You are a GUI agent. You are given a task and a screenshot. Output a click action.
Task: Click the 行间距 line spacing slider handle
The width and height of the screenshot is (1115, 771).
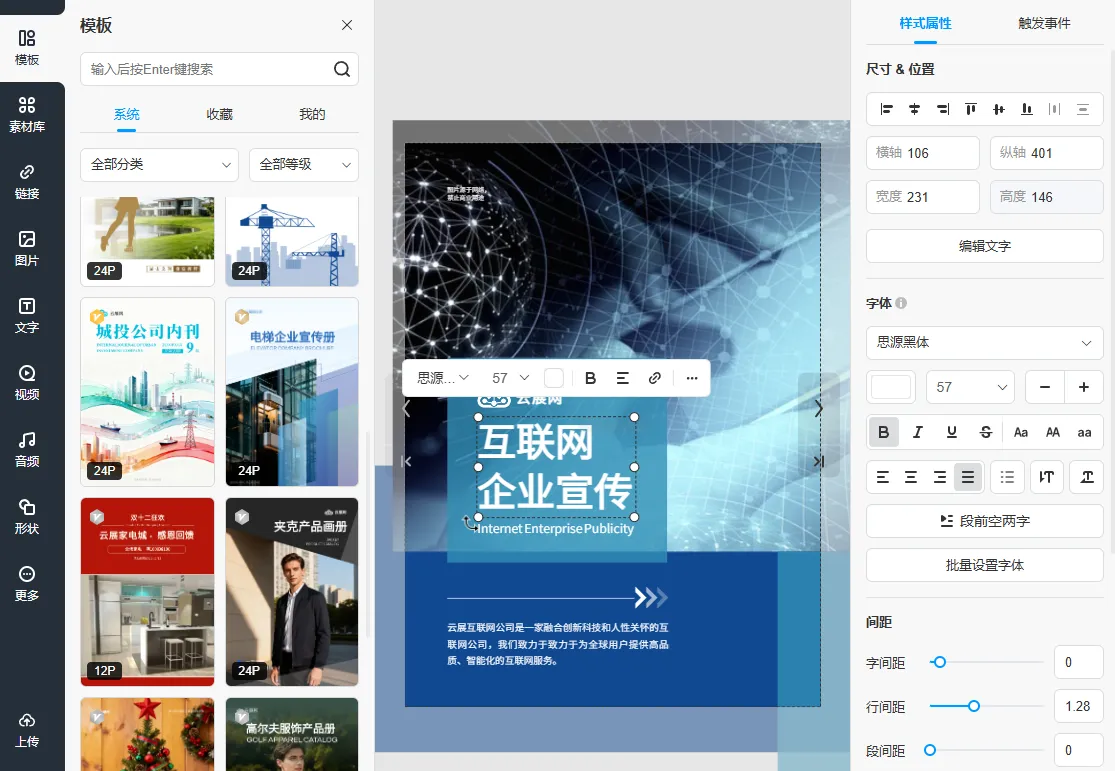pyautogui.click(x=973, y=706)
